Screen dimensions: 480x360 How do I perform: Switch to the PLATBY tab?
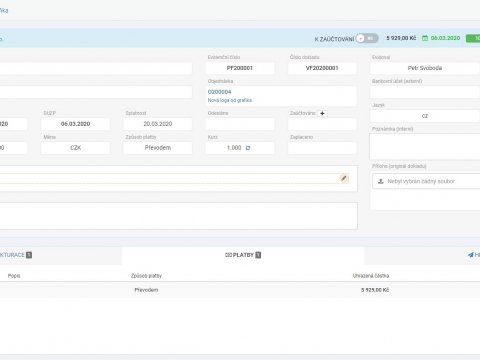[243, 255]
